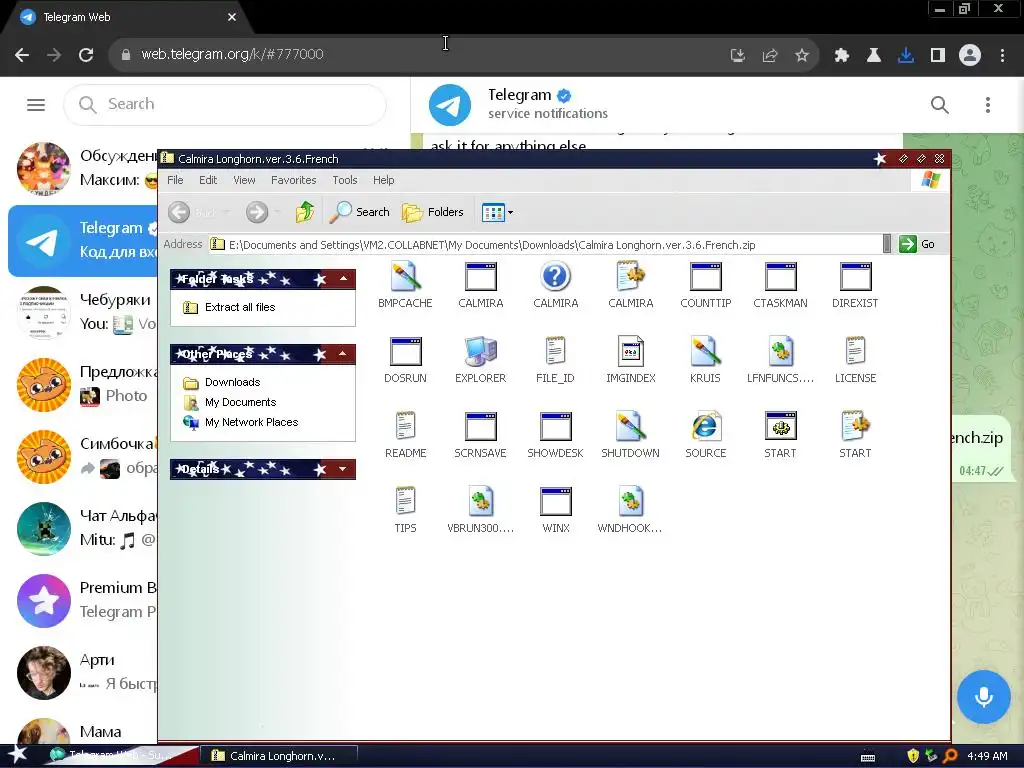The height and width of the screenshot is (768, 1024).
Task: Go to My Documents in Other Places
Action: (x=240, y=402)
